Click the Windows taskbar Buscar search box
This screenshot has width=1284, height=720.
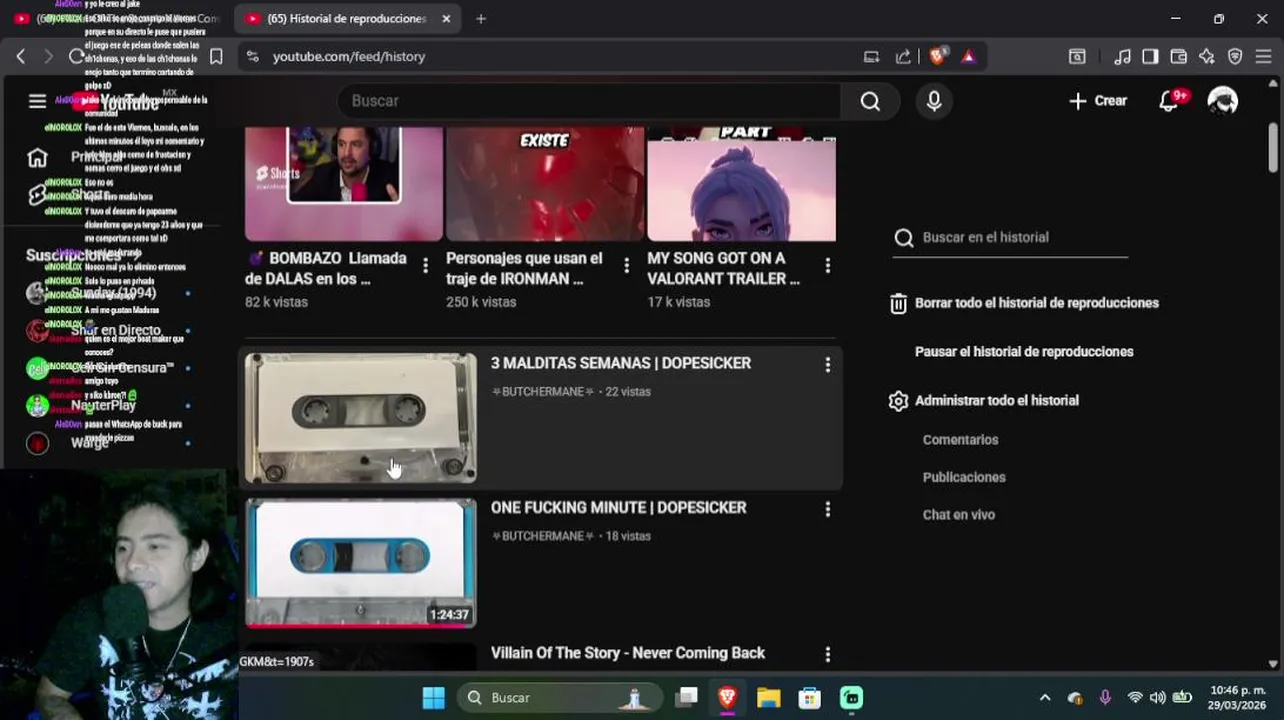560,698
